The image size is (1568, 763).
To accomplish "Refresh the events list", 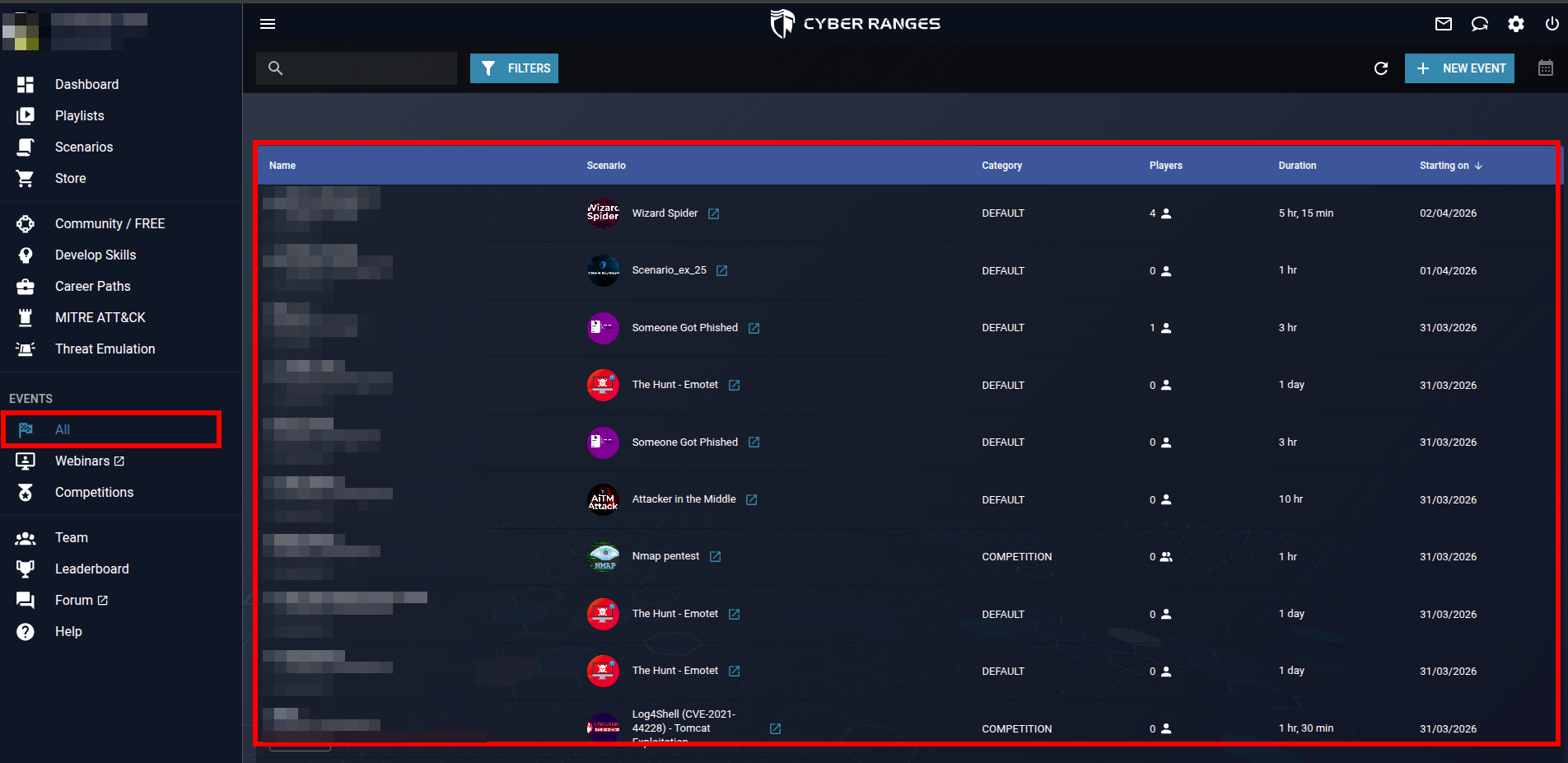I will (x=1381, y=68).
